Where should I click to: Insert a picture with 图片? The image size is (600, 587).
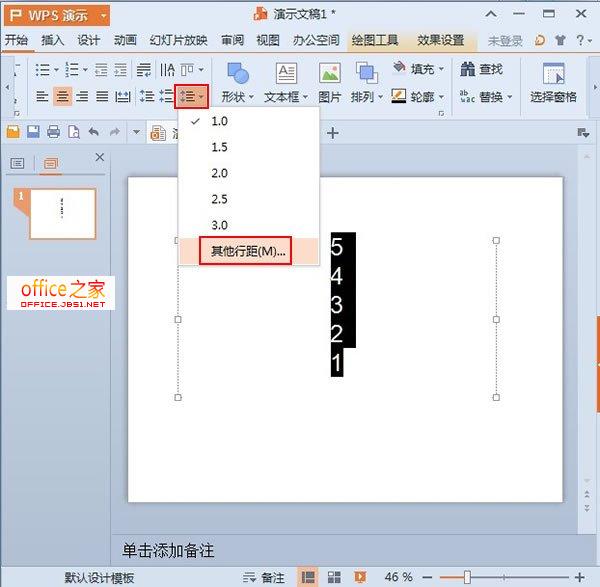coord(329,82)
